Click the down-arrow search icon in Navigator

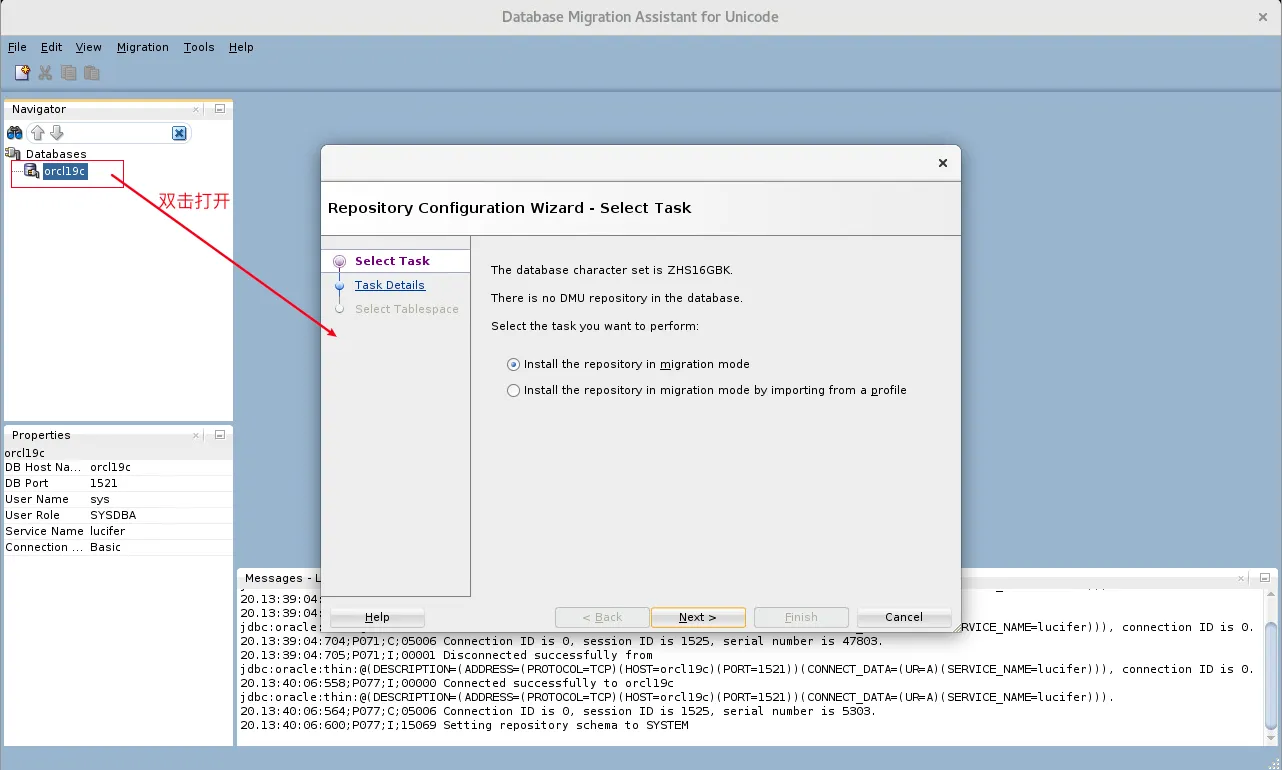pyautogui.click(x=57, y=132)
